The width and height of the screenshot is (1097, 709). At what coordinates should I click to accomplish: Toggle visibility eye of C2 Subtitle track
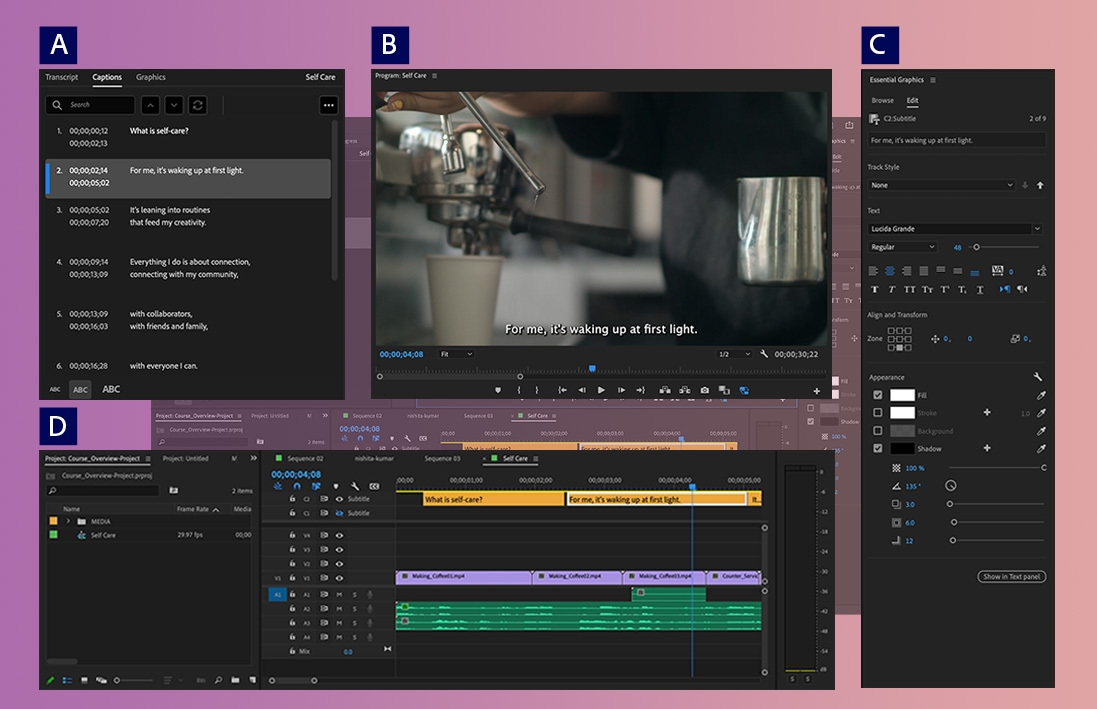click(x=339, y=499)
